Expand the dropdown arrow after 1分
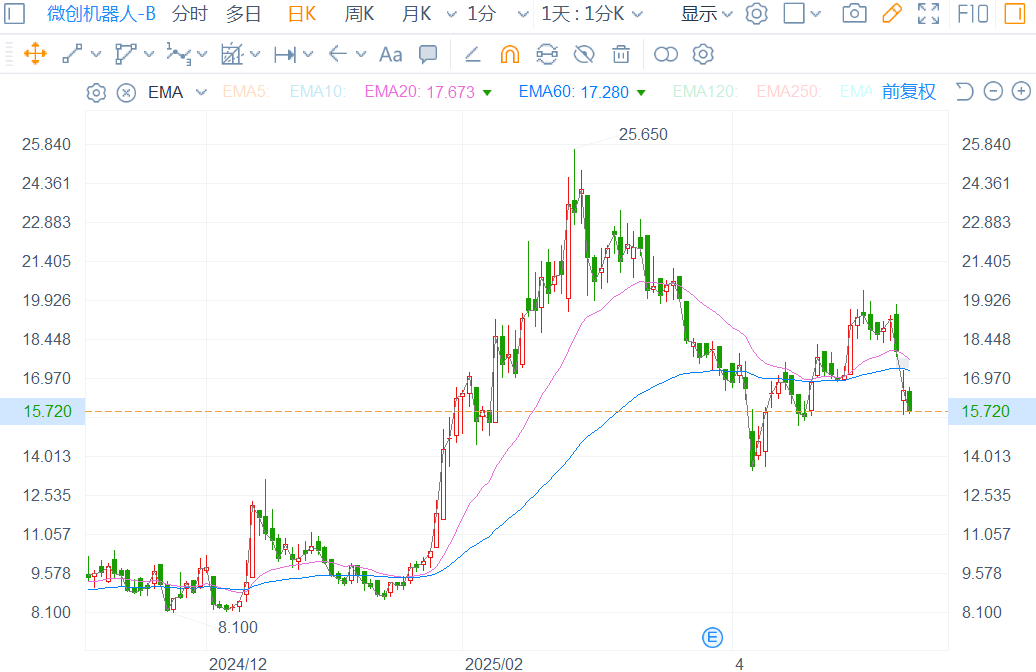Screen dimensions: 1036x672 pyautogui.click(x=523, y=14)
